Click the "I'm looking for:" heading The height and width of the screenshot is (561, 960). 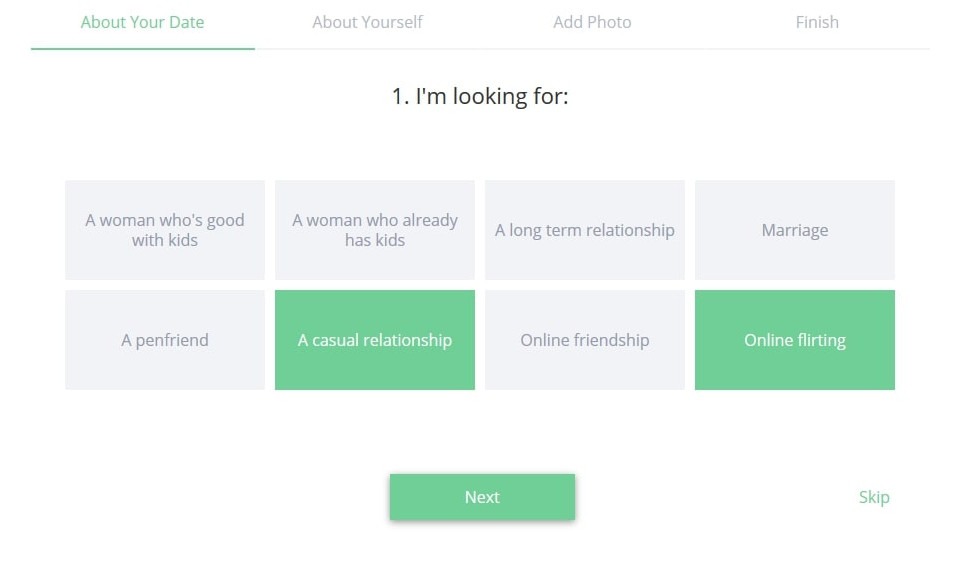[x=492, y=97]
